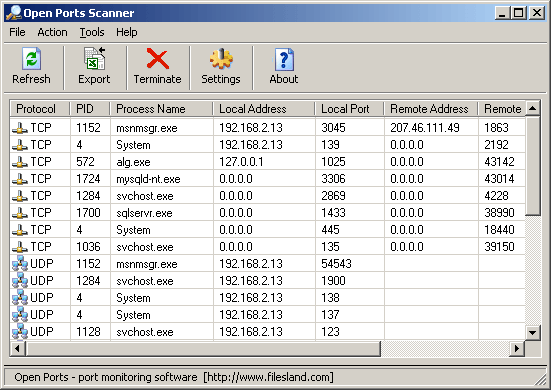The width and height of the screenshot is (551, 390).
Task: Click the horizontal scrollbar left arrow
Action: (x=17, y=349)
